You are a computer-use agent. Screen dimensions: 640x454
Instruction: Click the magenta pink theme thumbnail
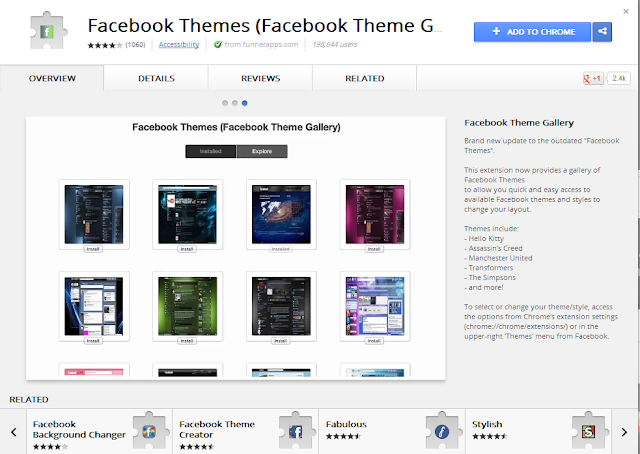(x=375, y=214)
